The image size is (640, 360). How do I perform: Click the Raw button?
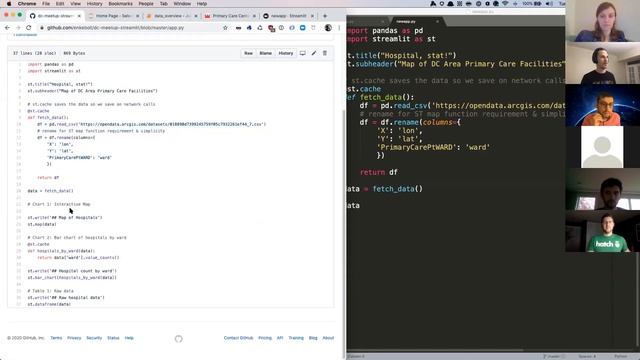click(x=248, y=53)
